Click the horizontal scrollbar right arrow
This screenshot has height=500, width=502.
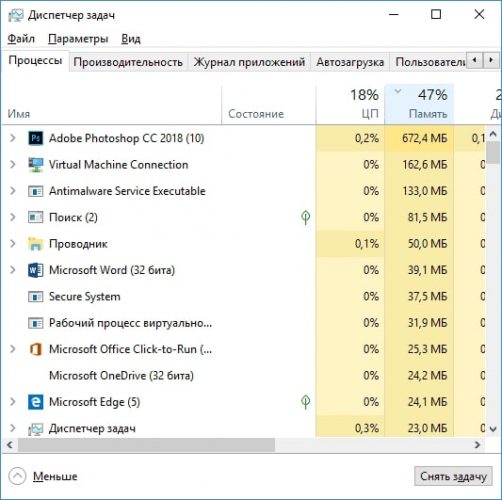point(477,445)
